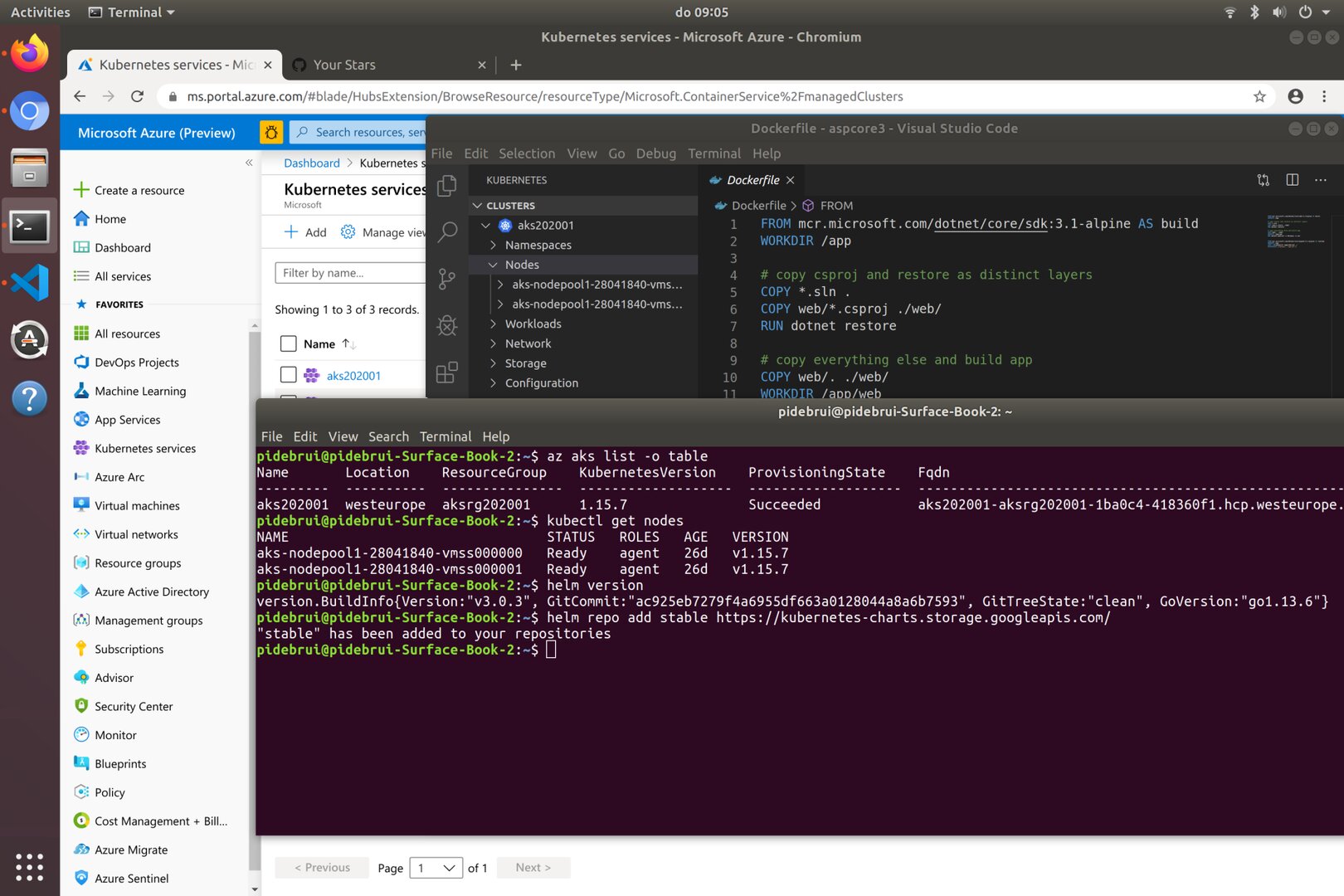The width and height of the screenshot is (1344, 896).
Task: Select Kubernetes services in the Azure sidebar
Action: [x=144, y=448]
